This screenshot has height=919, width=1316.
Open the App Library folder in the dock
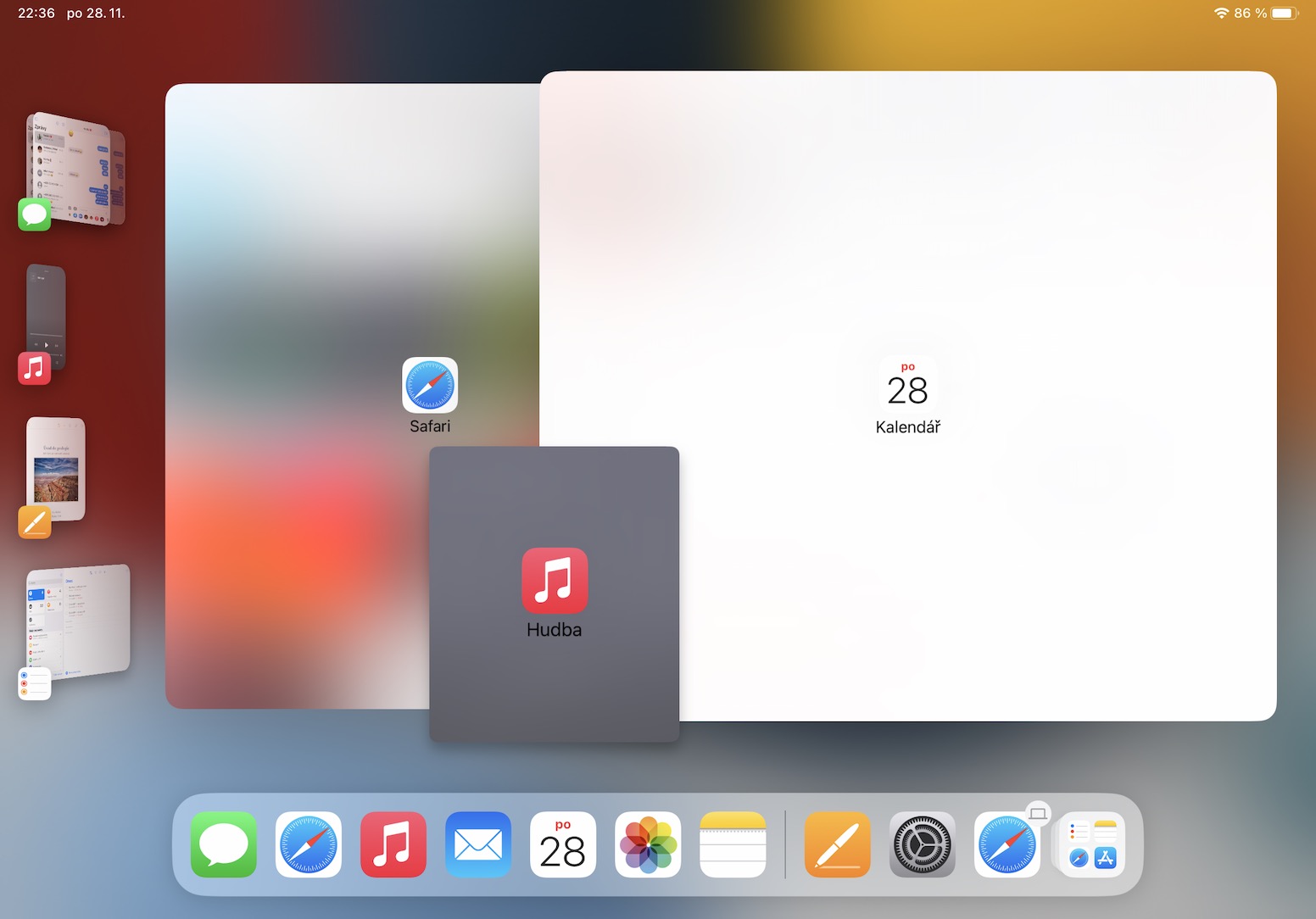1092,844
